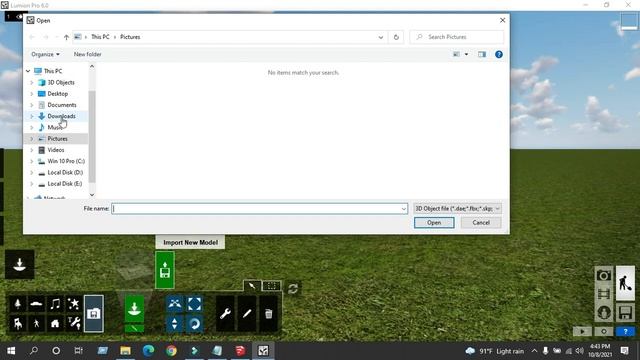Screen dimensions: 640x360
Task: Toggle the rectangle selection dashed-box button
Action: click(x=271, y=286)
